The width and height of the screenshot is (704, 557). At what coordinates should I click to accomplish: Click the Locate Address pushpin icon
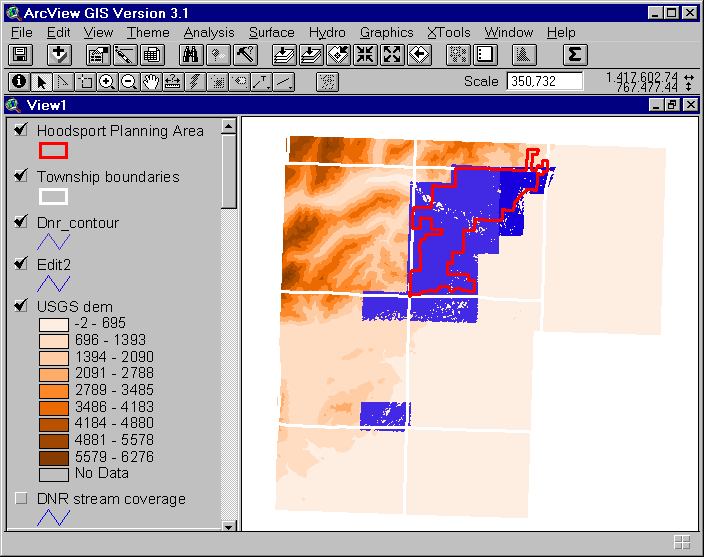218,55
